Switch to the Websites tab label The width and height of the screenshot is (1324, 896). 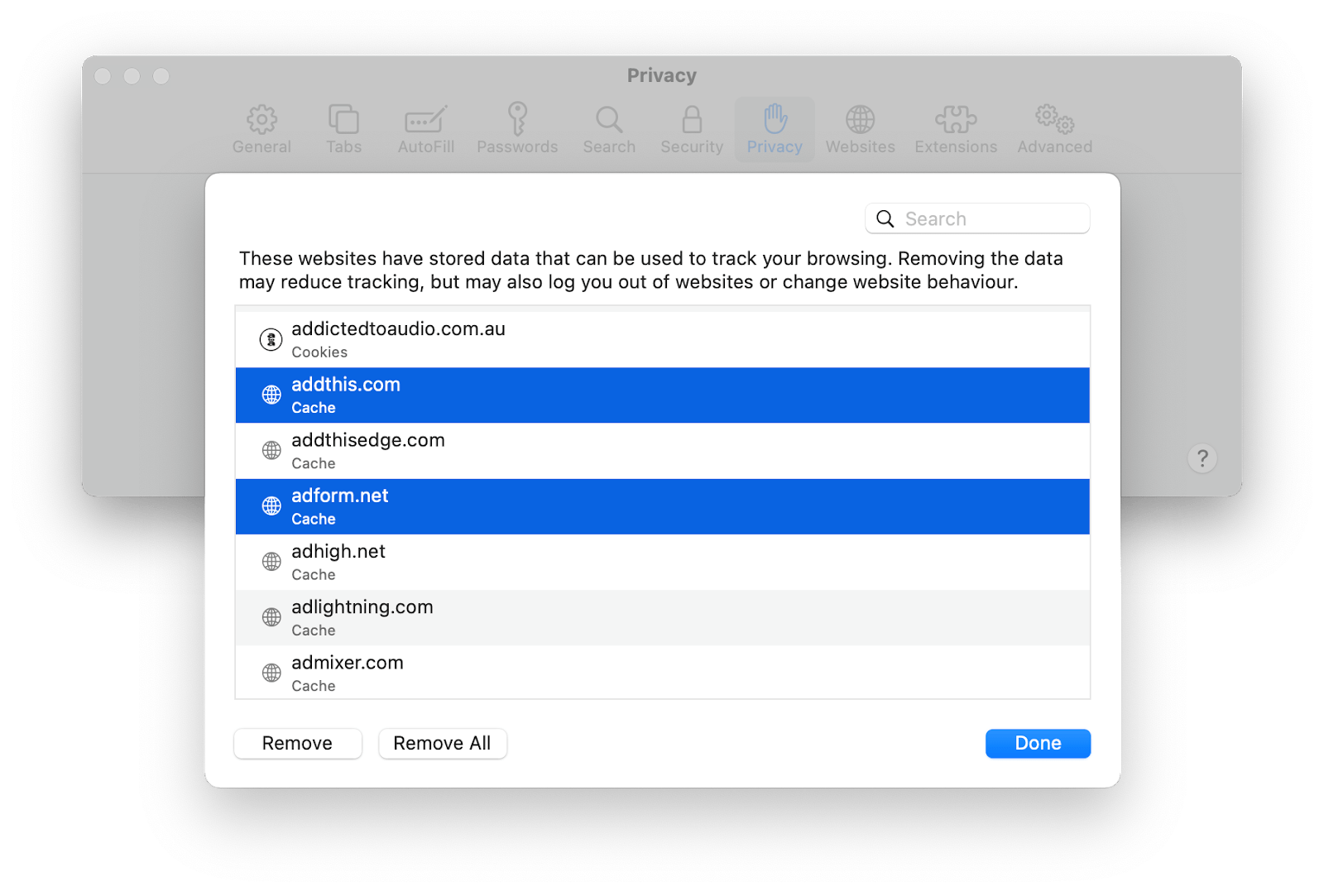tap(860, 146)
